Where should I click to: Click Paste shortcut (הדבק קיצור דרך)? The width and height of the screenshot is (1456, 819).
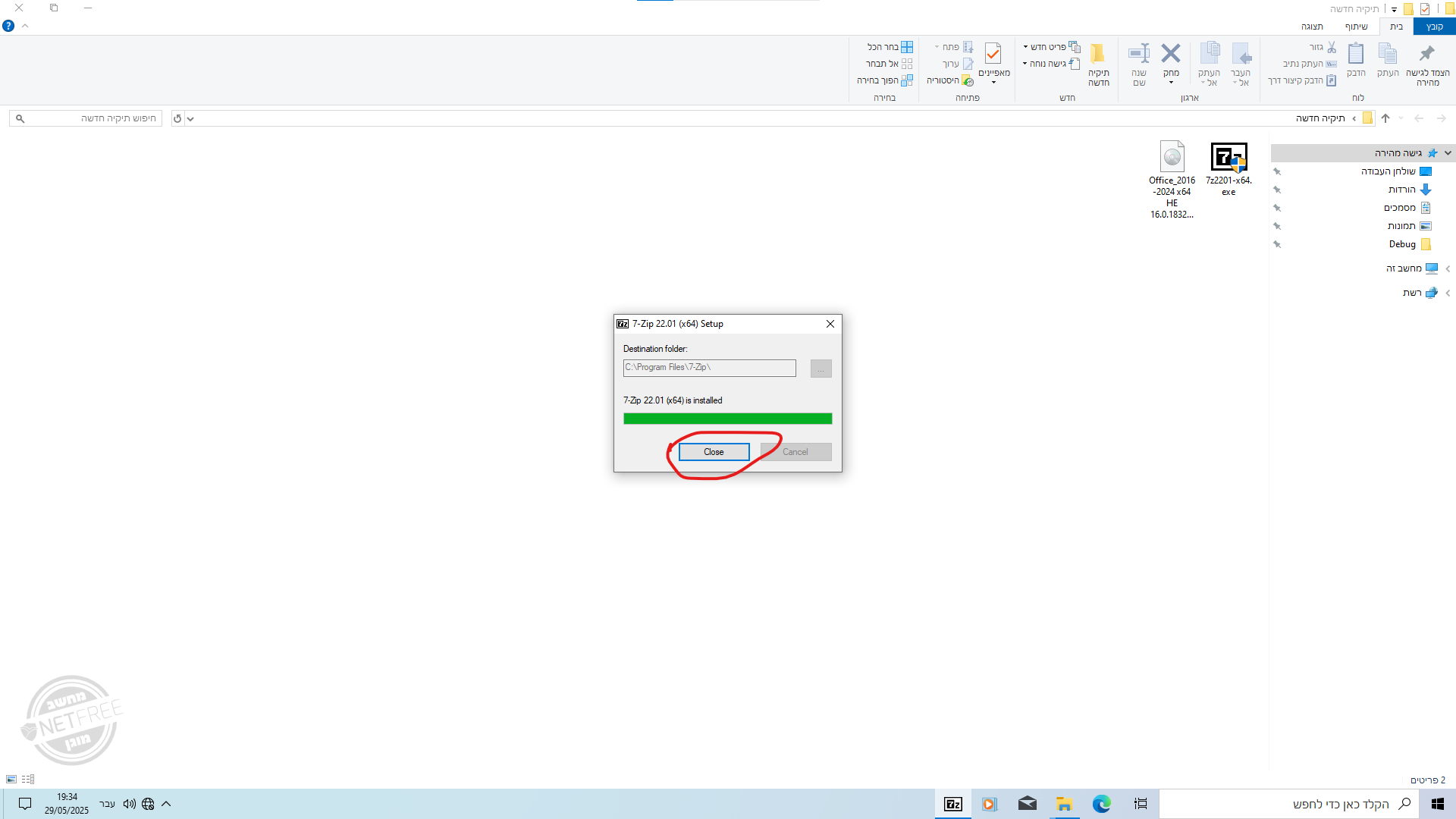click(1302, 80)
